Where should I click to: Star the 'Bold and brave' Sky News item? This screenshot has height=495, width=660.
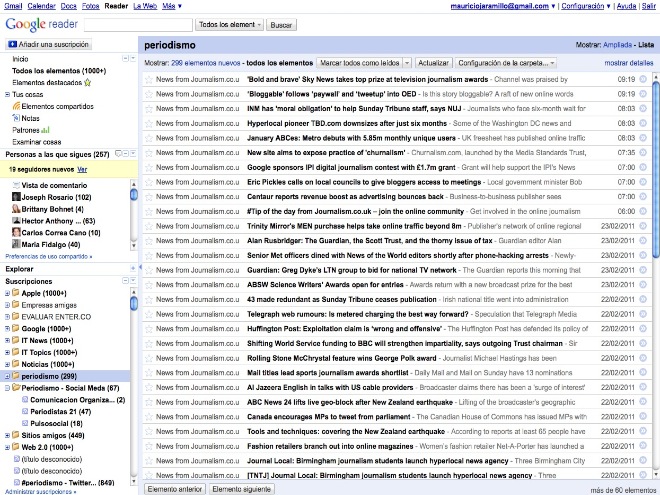tap(149, 80)
